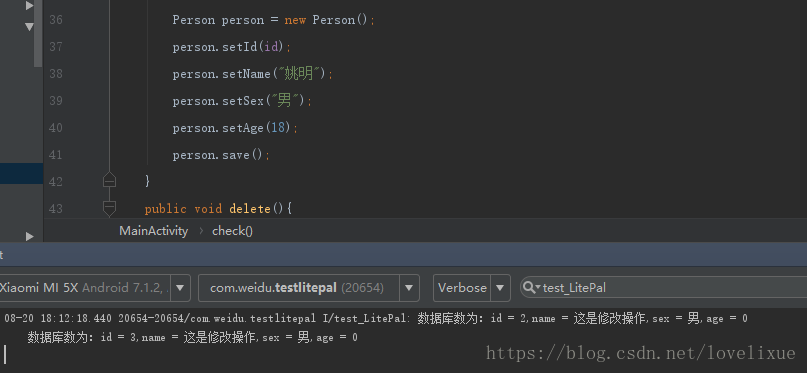Select check() in the breadcrumb bar
Viewport: 807px width, 373px height.
(233, 231)
